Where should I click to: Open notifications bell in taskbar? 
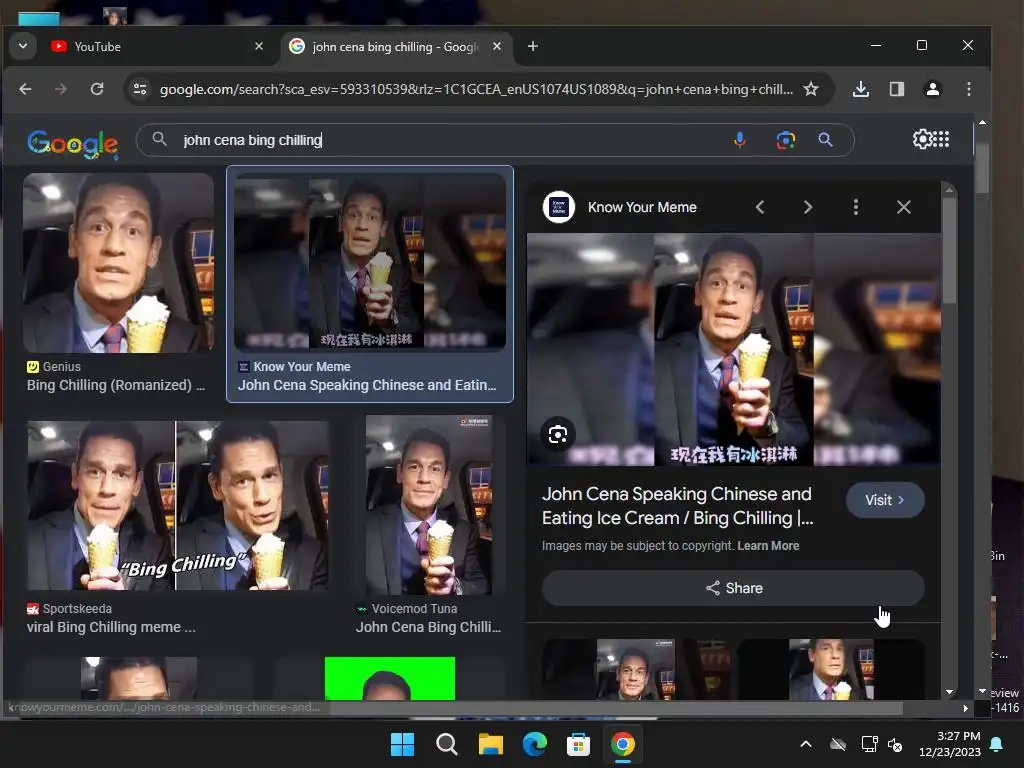click(997, 744)
